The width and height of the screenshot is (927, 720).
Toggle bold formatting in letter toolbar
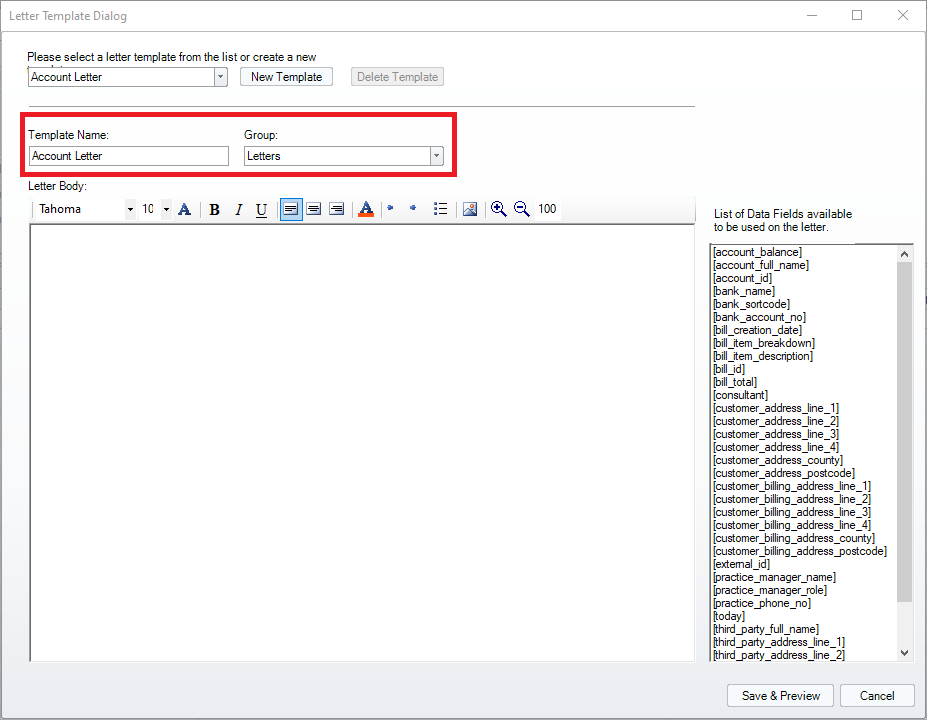(x=214, y=209)
